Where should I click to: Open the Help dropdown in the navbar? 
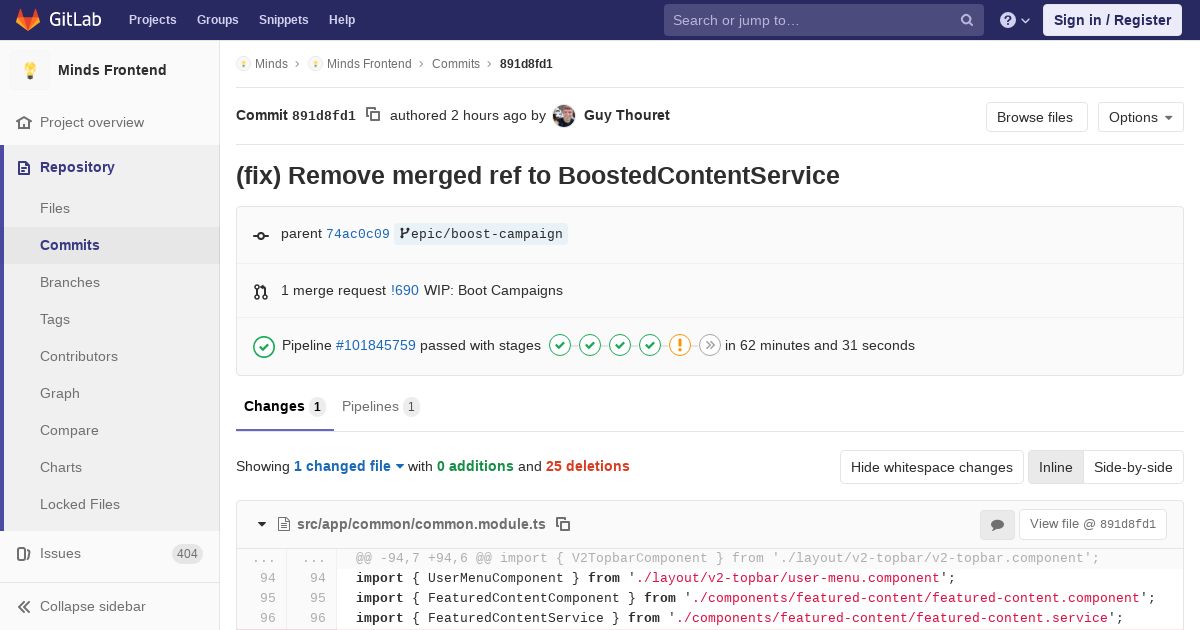tap(342, 20)
